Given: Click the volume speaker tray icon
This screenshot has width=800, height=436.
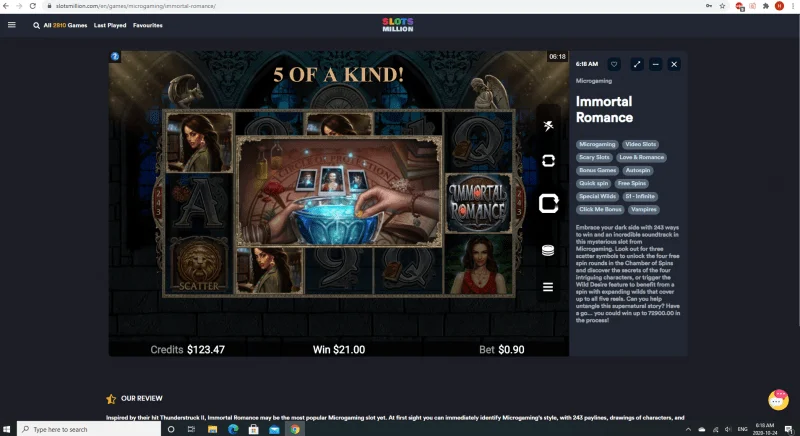Looking at the screenshot, I should click(x=729, y=429).
